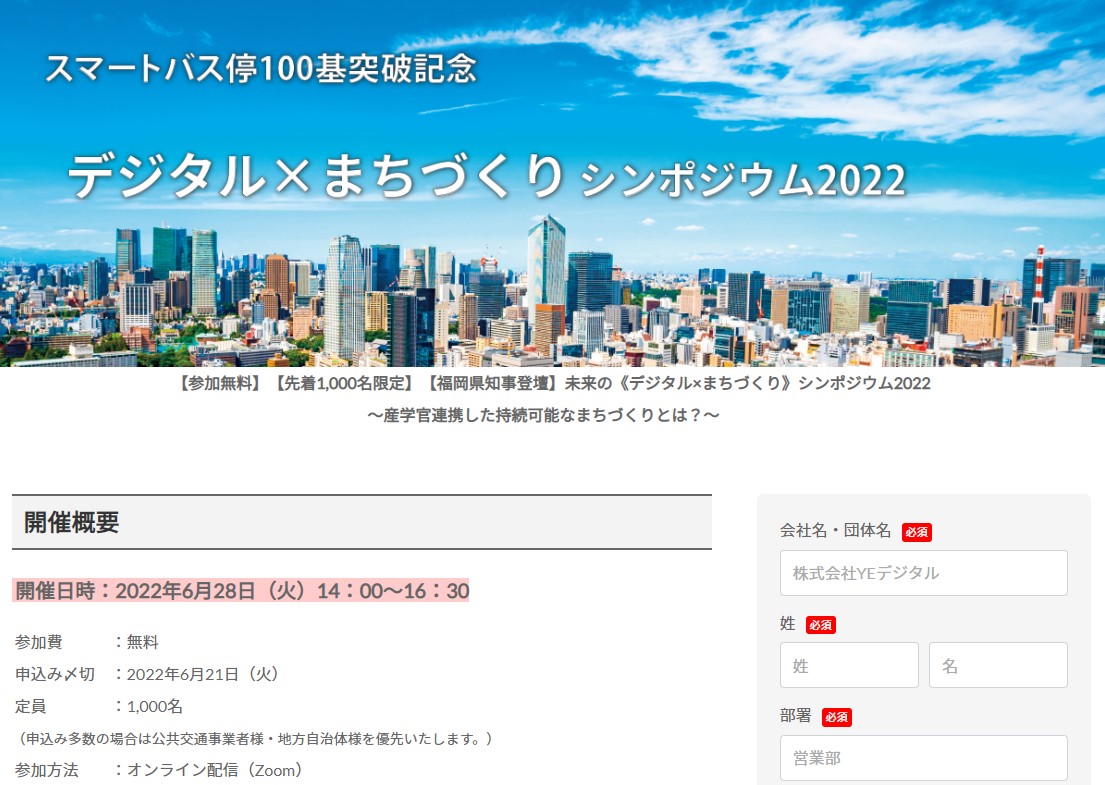Click the 名 (first name) input field

(997, 664)
